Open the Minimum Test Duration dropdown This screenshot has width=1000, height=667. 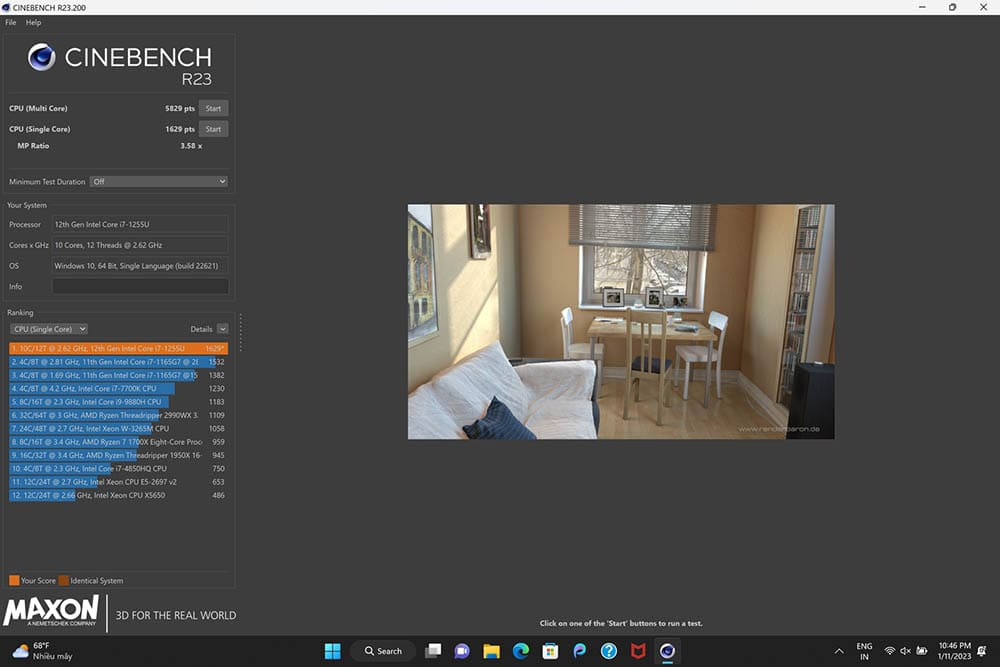[x=159, y=182]
